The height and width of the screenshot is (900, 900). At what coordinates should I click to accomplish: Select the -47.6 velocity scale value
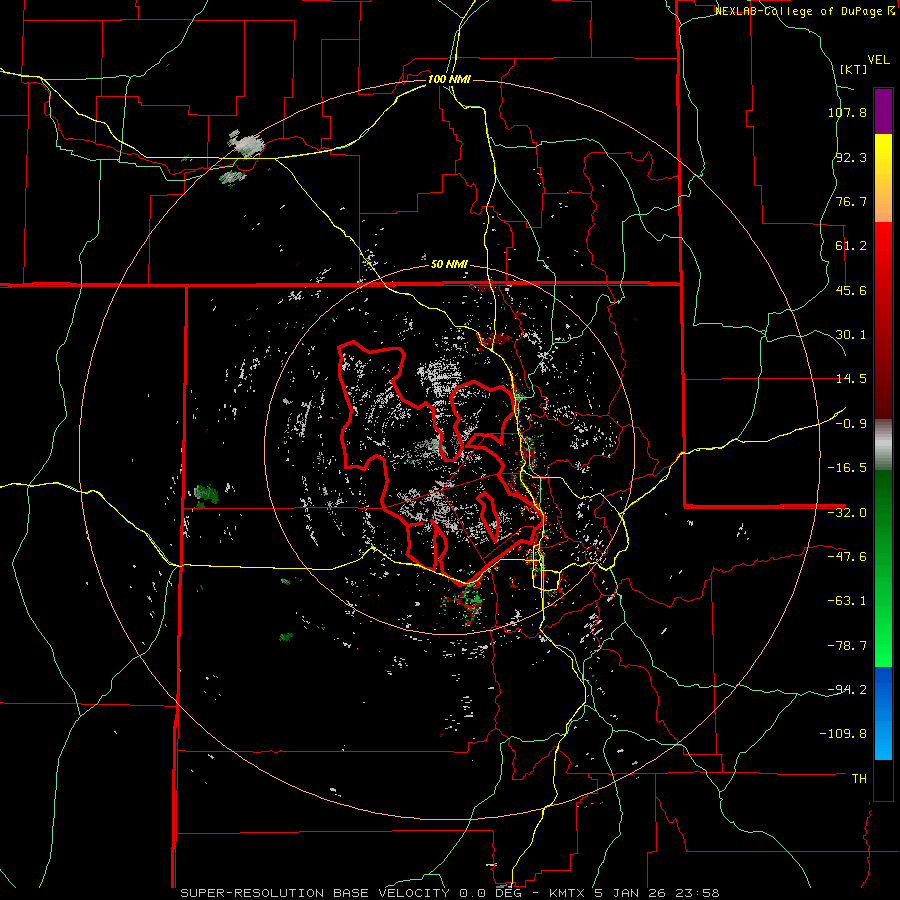coord(847,557)
